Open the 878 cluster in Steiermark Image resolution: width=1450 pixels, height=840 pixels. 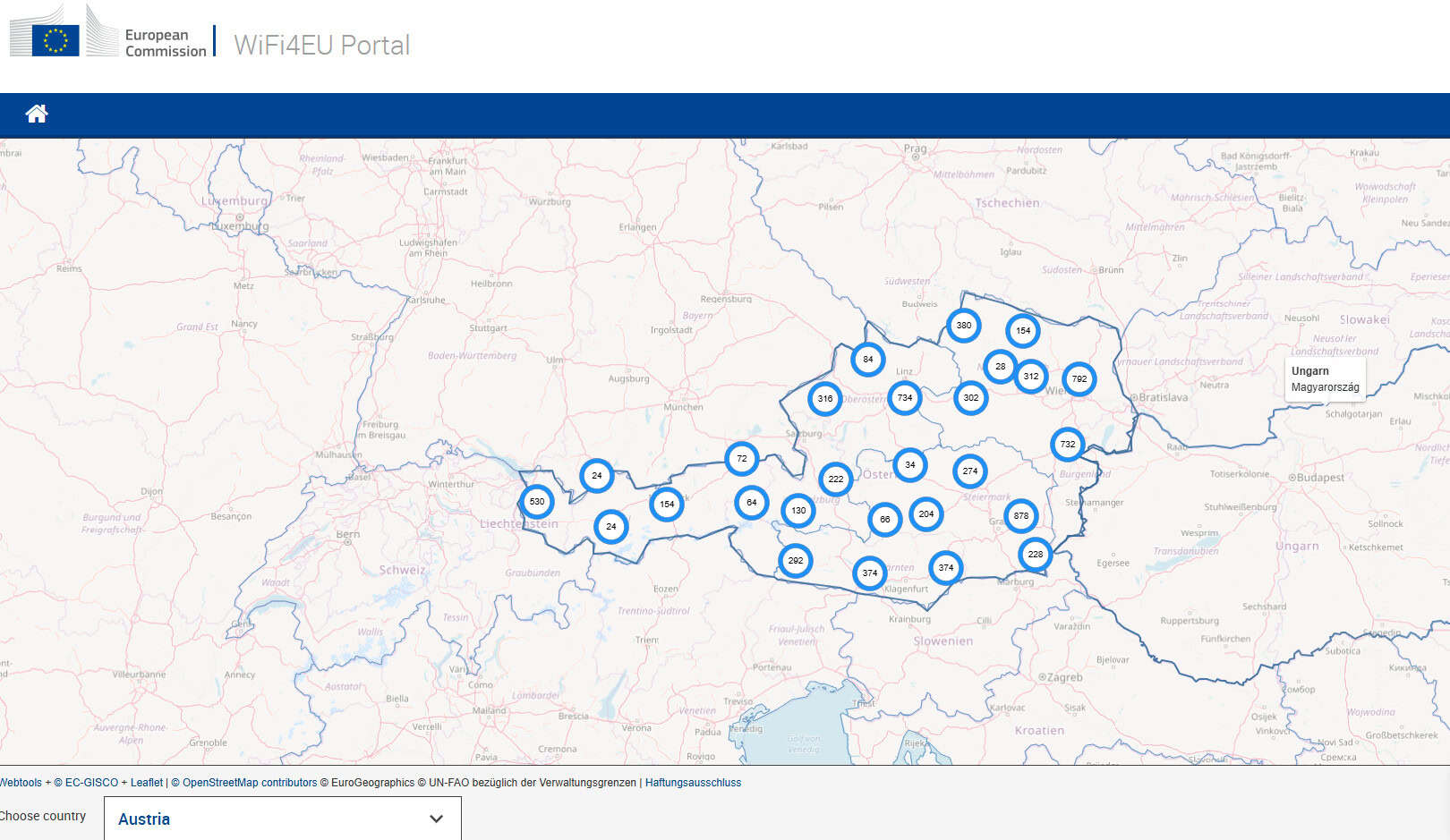pyautogui.click(x=1019, y=515)
